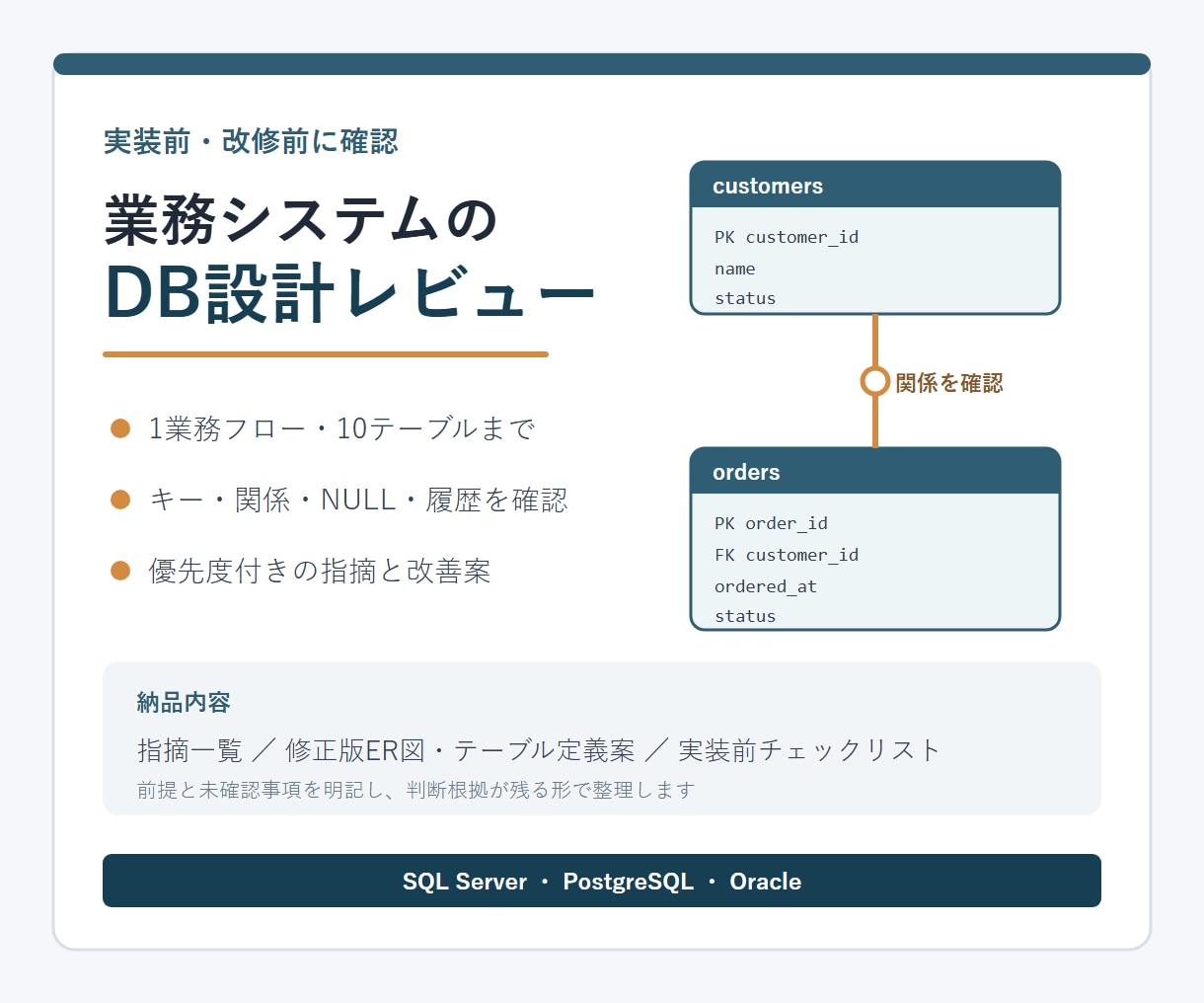Viewport: 1204px width, 1003px height.
Task: Click the 'orders' table header
Action: tap(875, 472)
